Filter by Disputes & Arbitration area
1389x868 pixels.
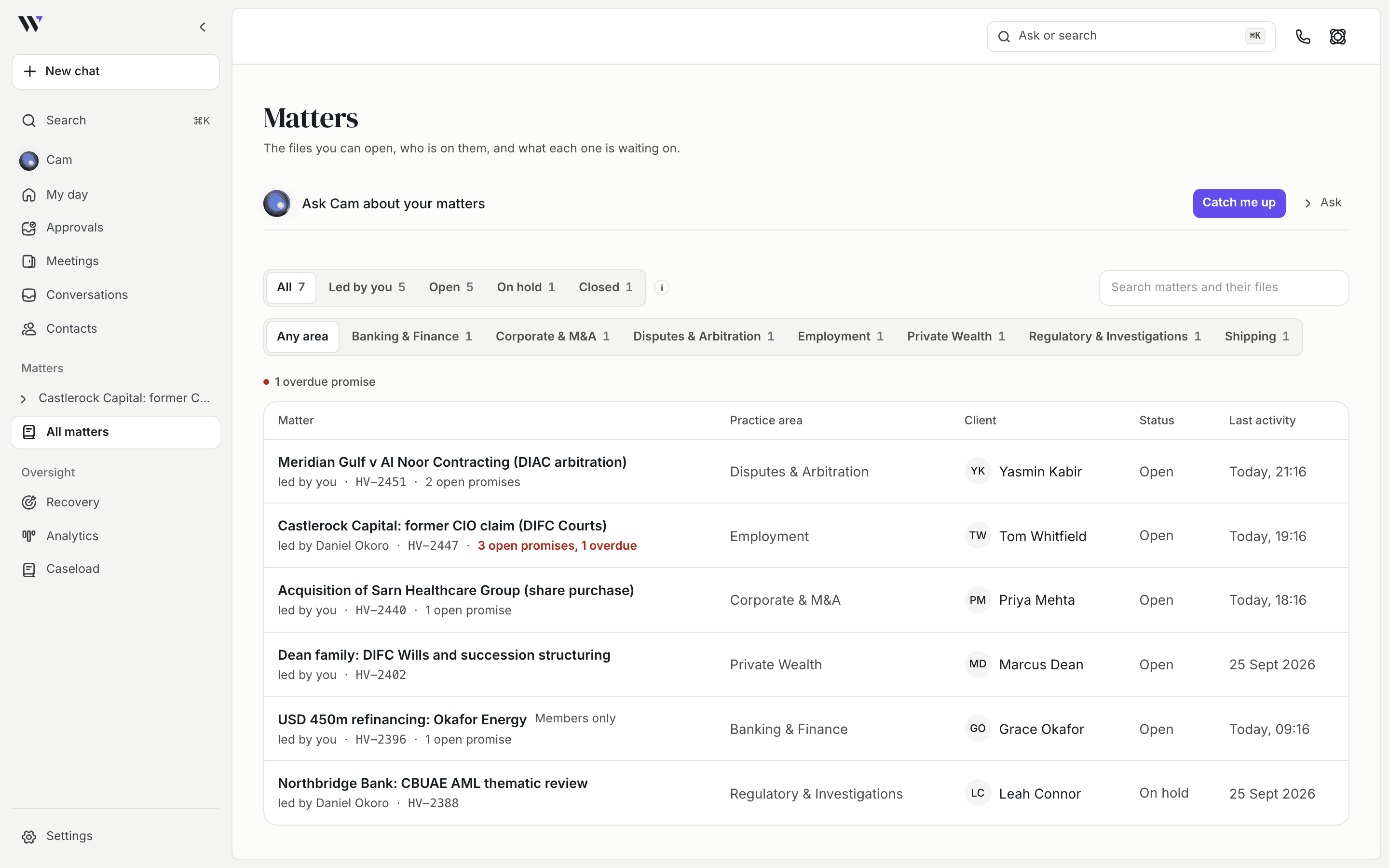click(704, 337)
